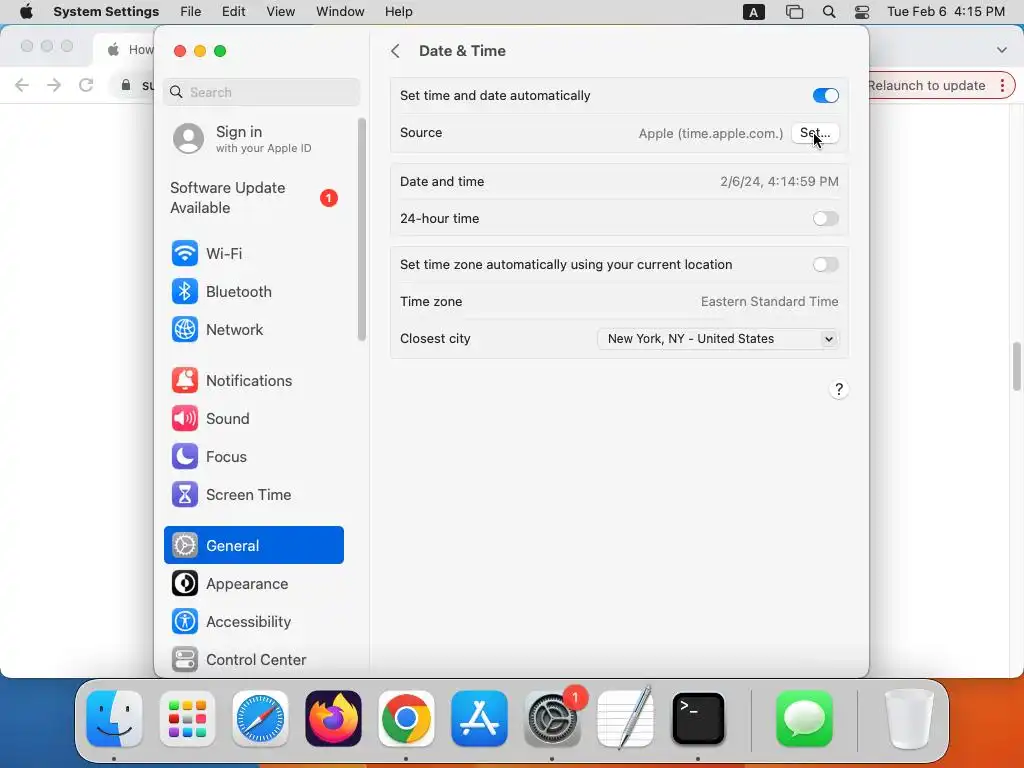Open the Appearance icon in sidebar
Viewport: 1024px width, 768px height.
185,583
